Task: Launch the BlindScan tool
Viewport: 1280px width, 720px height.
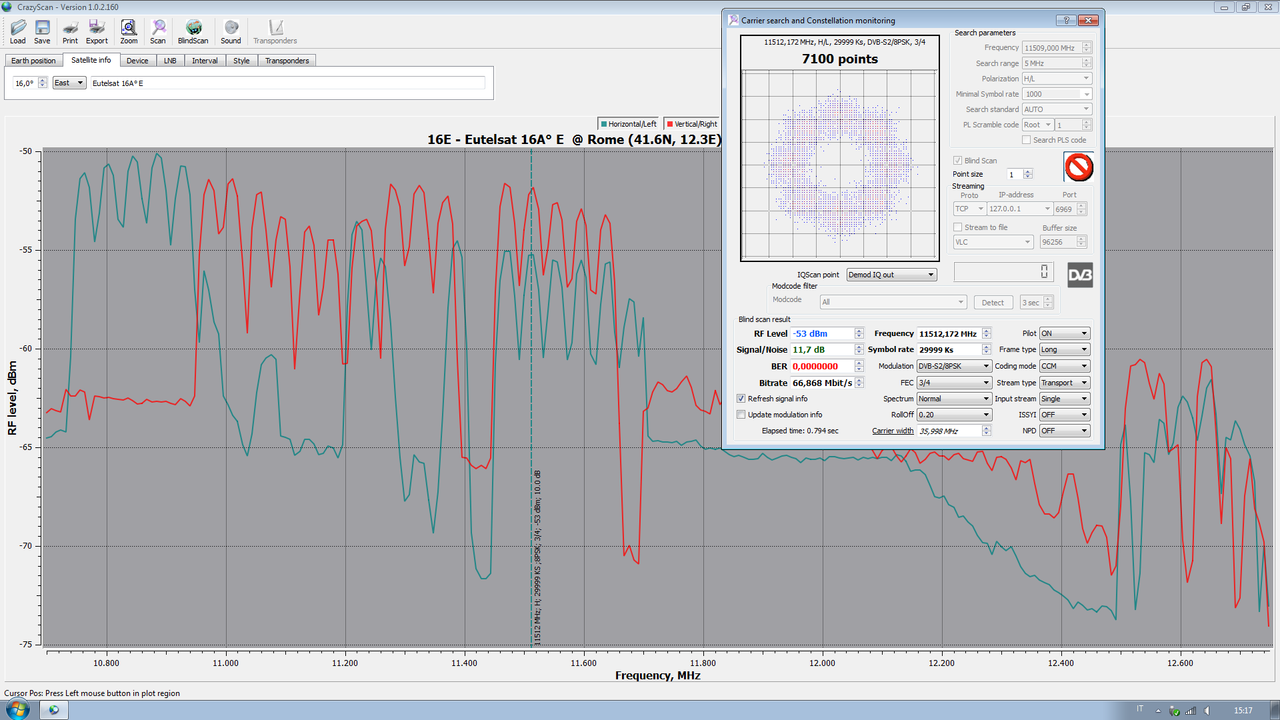Action: coord(193,31)
